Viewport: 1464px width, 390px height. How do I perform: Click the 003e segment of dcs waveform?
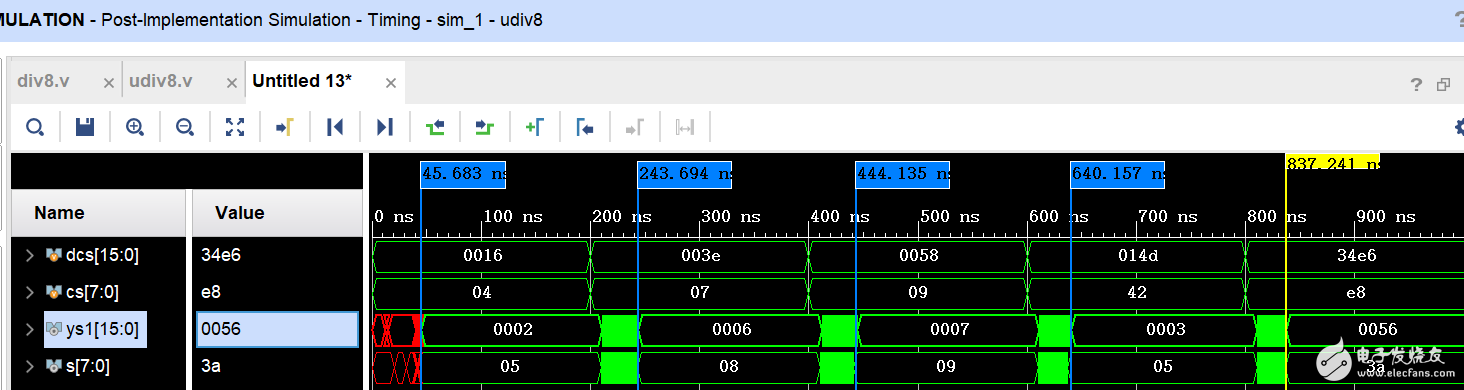(x=700, y=255)
